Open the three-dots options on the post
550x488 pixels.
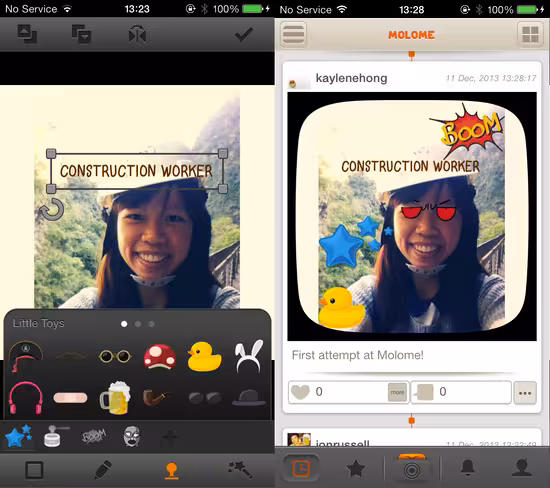coord(525,393)
